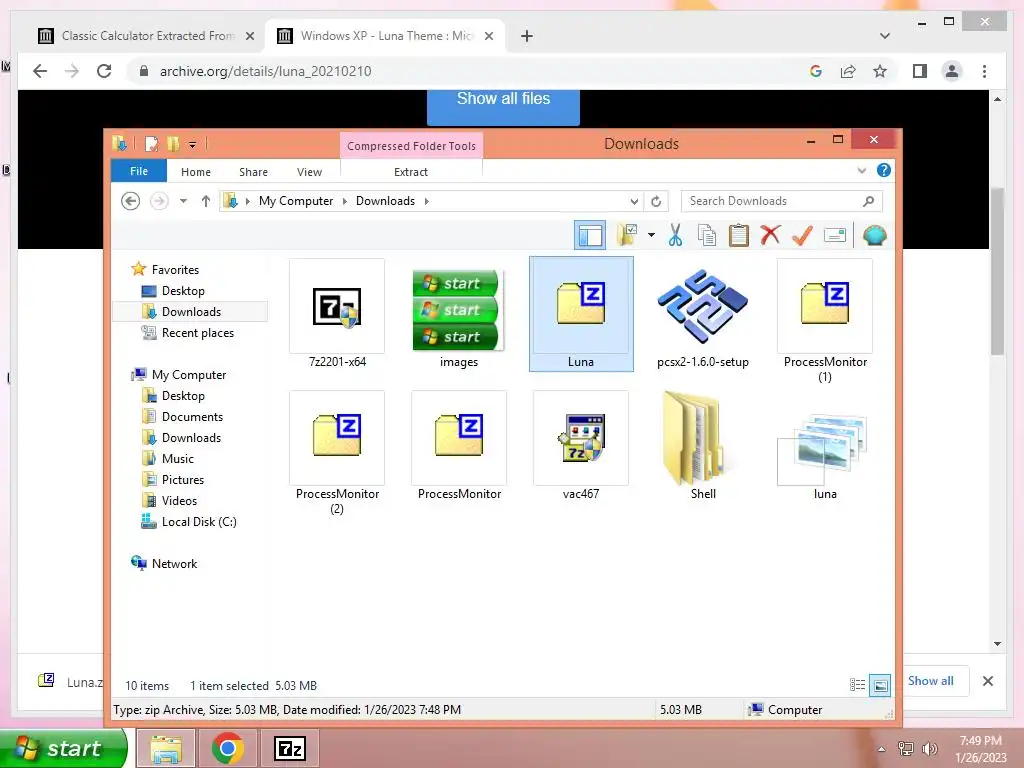Viewport: 1024px width, 768px height.
Task: Select the vac467 installer file
Action: coord(581,446)
